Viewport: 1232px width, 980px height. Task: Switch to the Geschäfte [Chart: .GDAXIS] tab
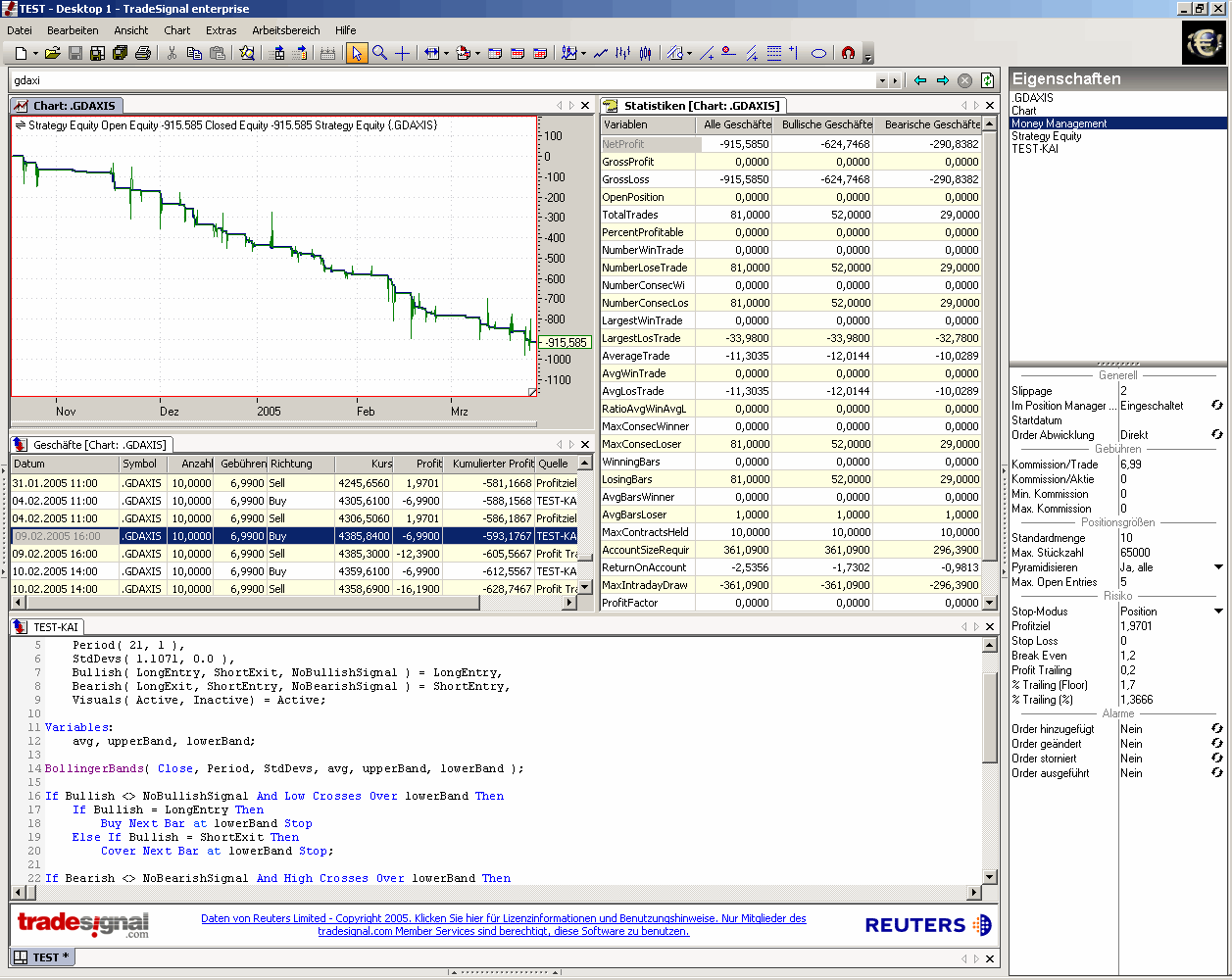point(93,444)
